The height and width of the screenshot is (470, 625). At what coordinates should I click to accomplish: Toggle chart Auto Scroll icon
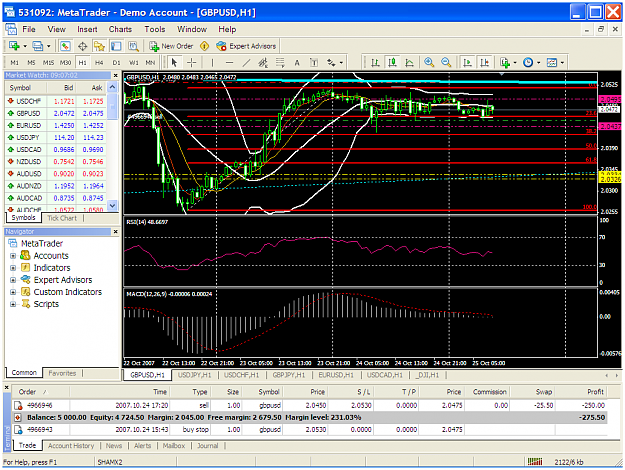coord(467,63)
